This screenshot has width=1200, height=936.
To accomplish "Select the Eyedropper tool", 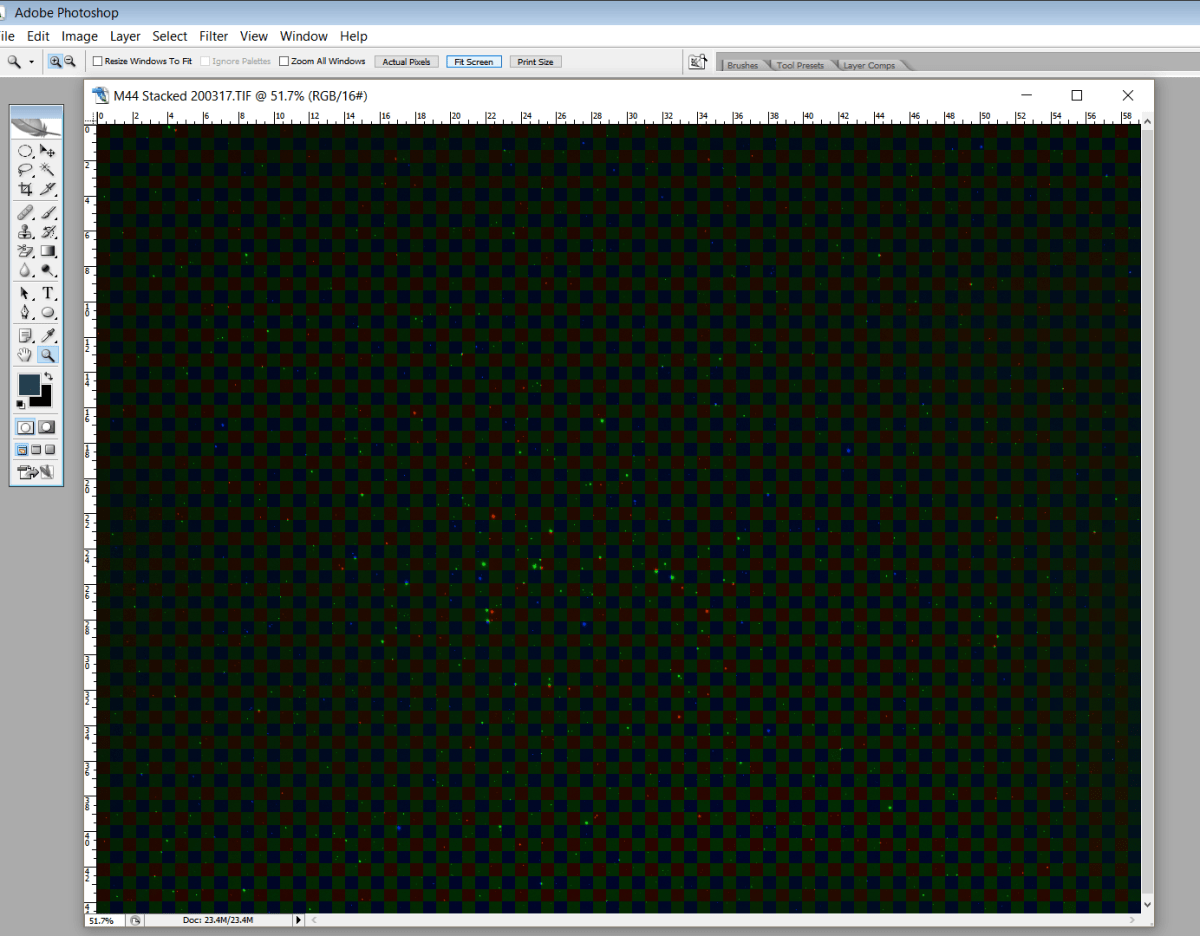I will pyautogui.click(x=47, y=336).
